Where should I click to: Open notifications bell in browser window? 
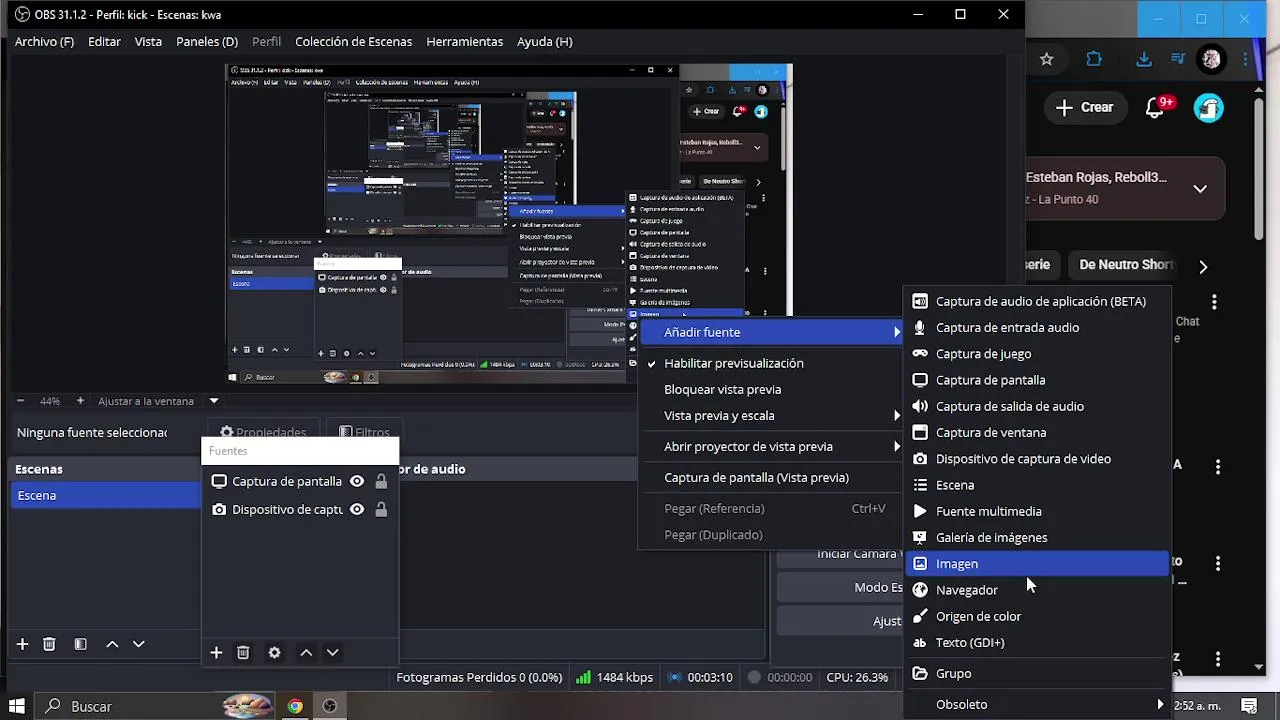pos(1155,107)
